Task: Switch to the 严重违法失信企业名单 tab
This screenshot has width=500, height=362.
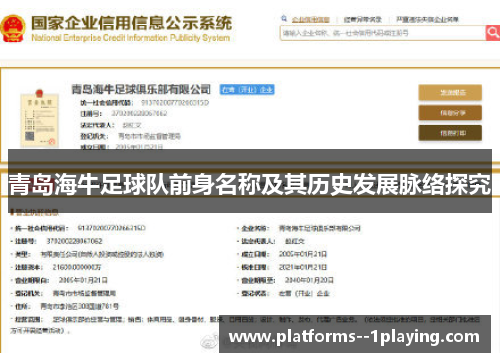Action: pos(427,20)
